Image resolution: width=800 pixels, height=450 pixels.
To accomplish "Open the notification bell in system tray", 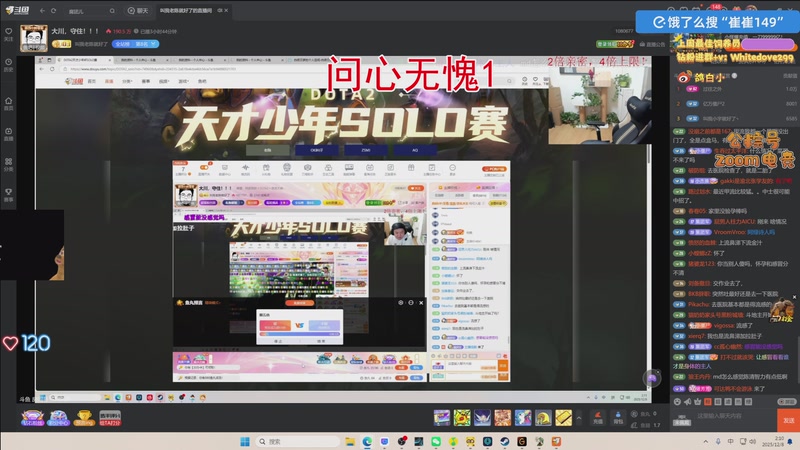I will (x=791, y=441).
